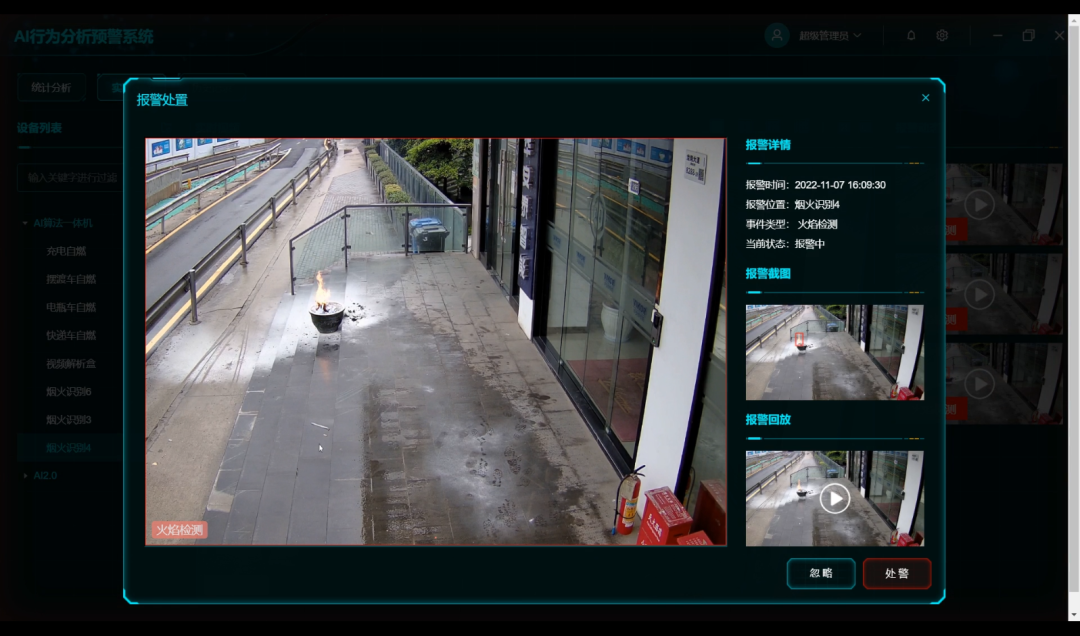1080x636 pixels.
Task: Click the main alarm camera image
Action: [x=435, y=342]
